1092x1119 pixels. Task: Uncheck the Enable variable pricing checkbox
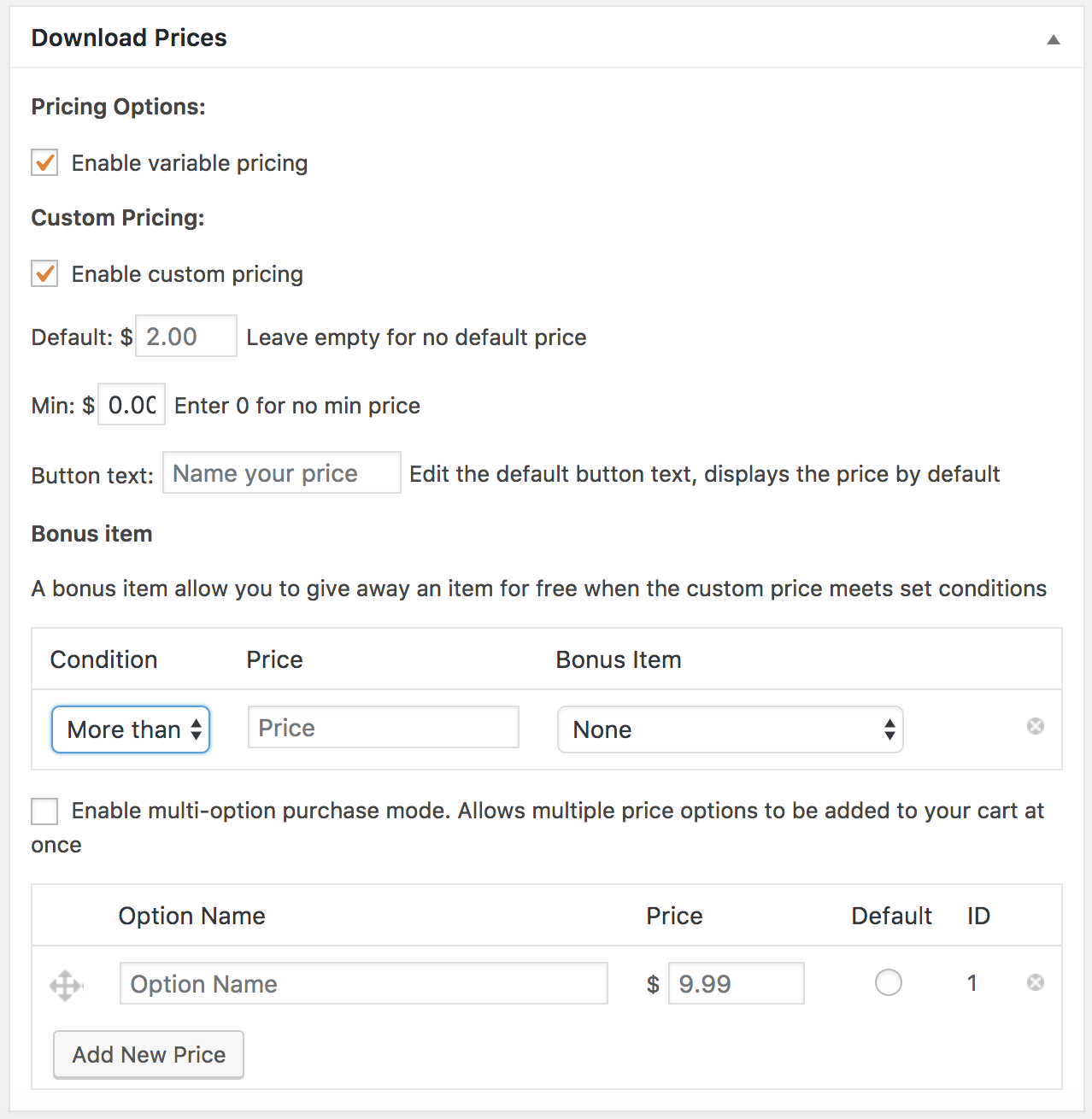tap(44, 162)
